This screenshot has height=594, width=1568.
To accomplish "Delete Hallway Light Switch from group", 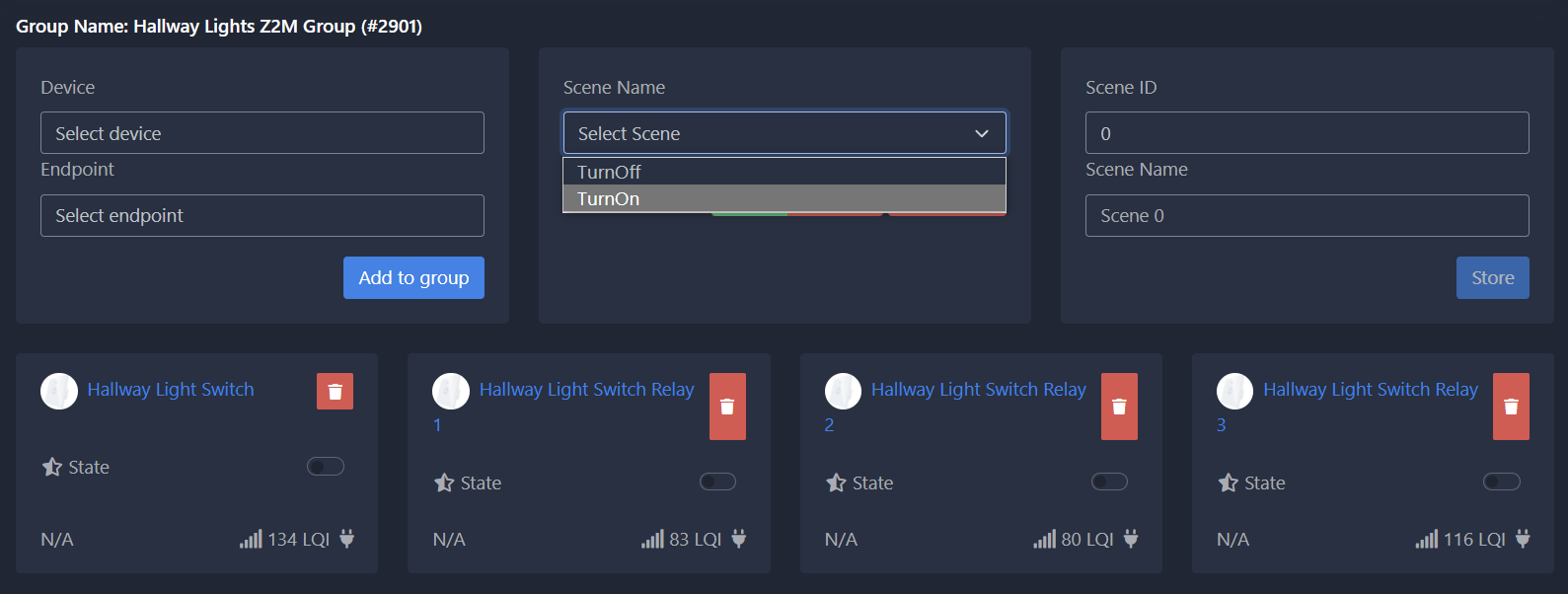I will tap(335, 391).
